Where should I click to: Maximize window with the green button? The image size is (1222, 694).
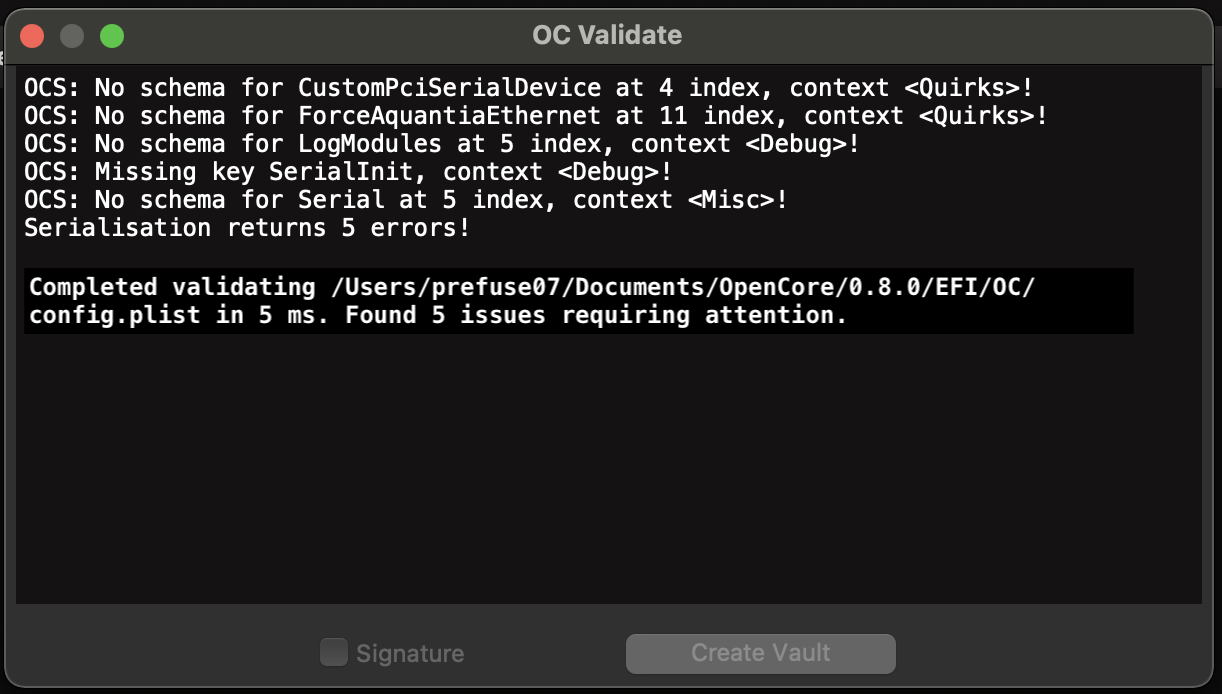[x=112, y=36]
